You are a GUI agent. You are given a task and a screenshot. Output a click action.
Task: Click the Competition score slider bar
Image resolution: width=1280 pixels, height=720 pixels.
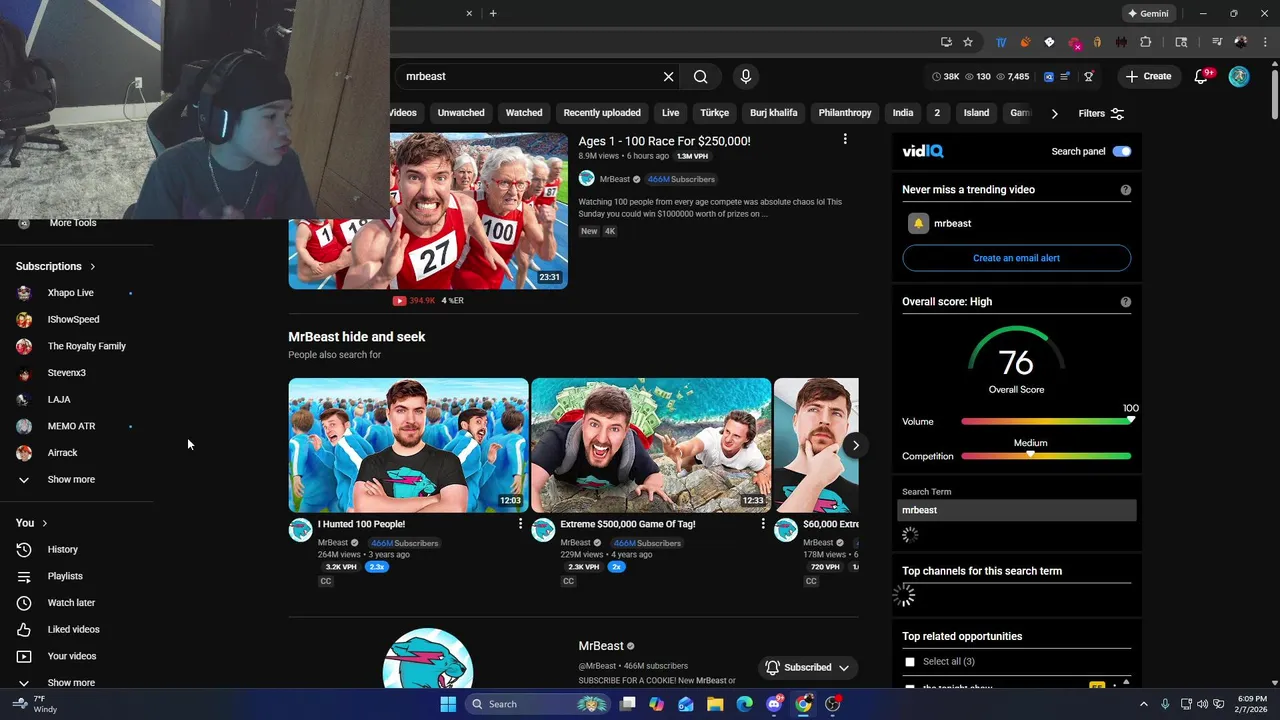pyautogui.click(x=1046, y=456)
